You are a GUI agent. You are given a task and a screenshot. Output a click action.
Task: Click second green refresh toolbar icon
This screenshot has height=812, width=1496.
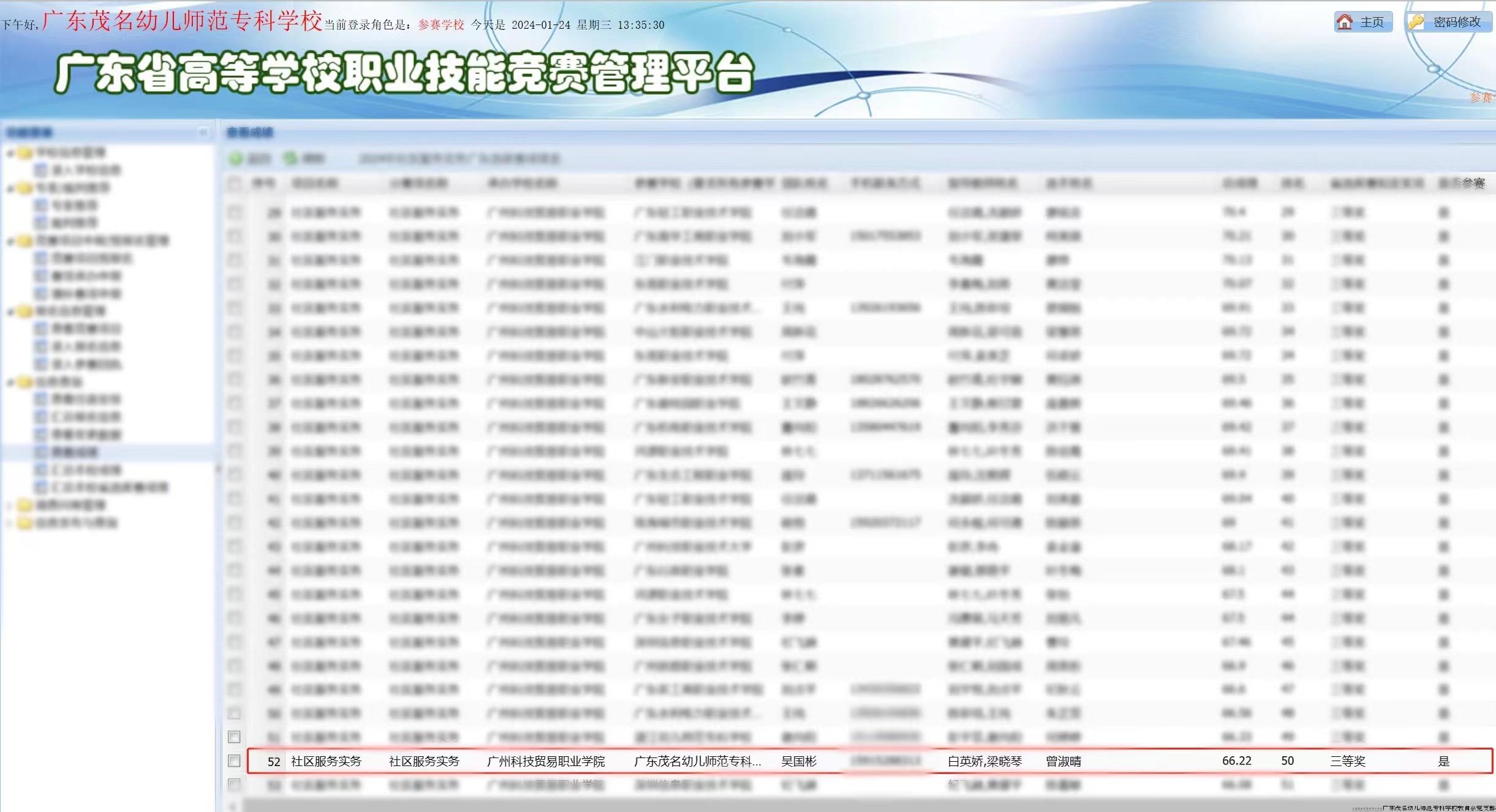290,159
